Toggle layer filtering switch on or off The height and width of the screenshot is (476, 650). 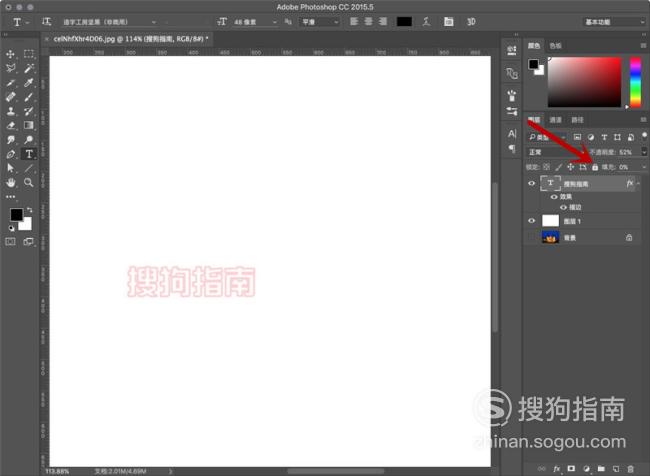click(x=644, y=135)
